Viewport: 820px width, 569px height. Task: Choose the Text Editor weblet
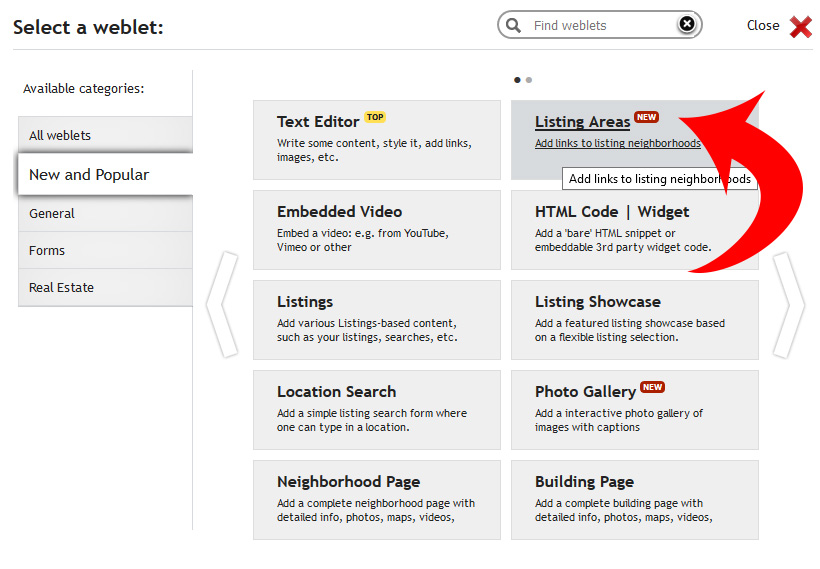(x=377, y=140)
